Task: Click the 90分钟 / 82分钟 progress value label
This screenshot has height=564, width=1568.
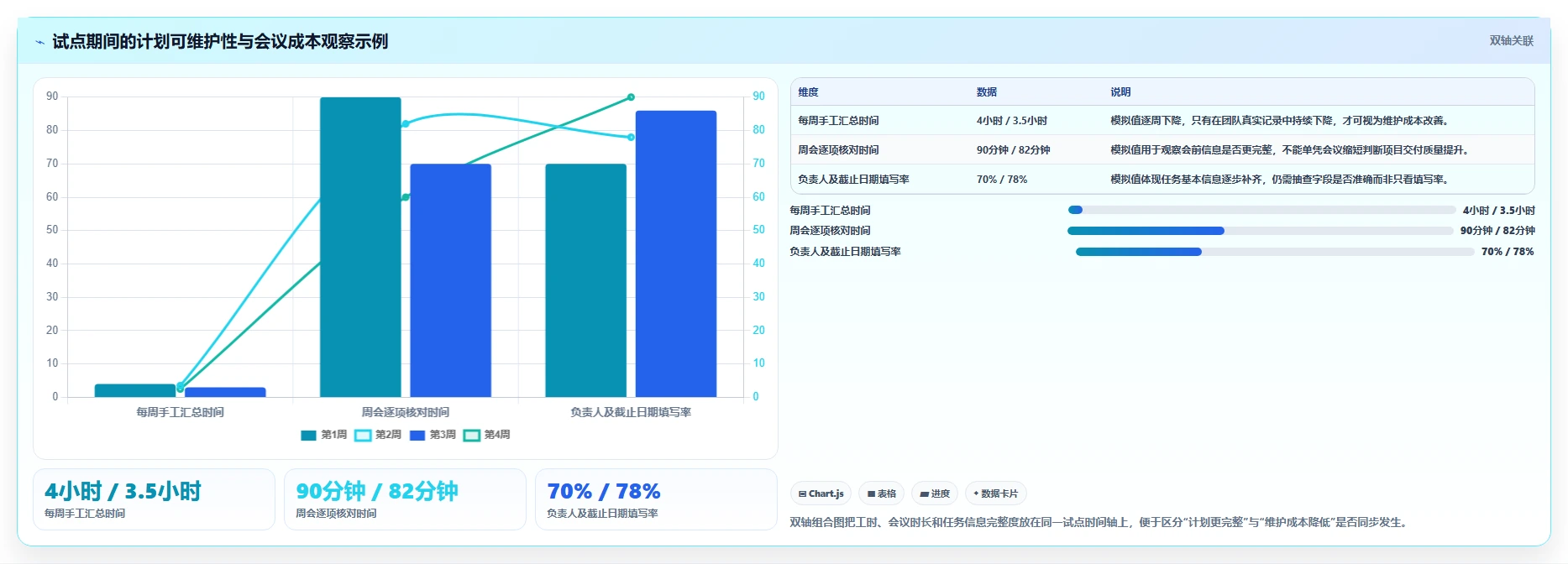Action: pyautogui.click(x=1497, y=231)
